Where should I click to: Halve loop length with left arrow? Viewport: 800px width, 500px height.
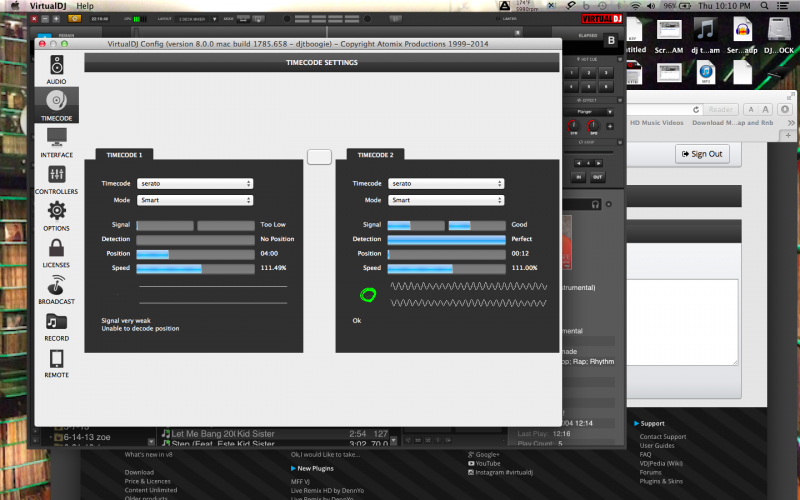coord(578,163)
